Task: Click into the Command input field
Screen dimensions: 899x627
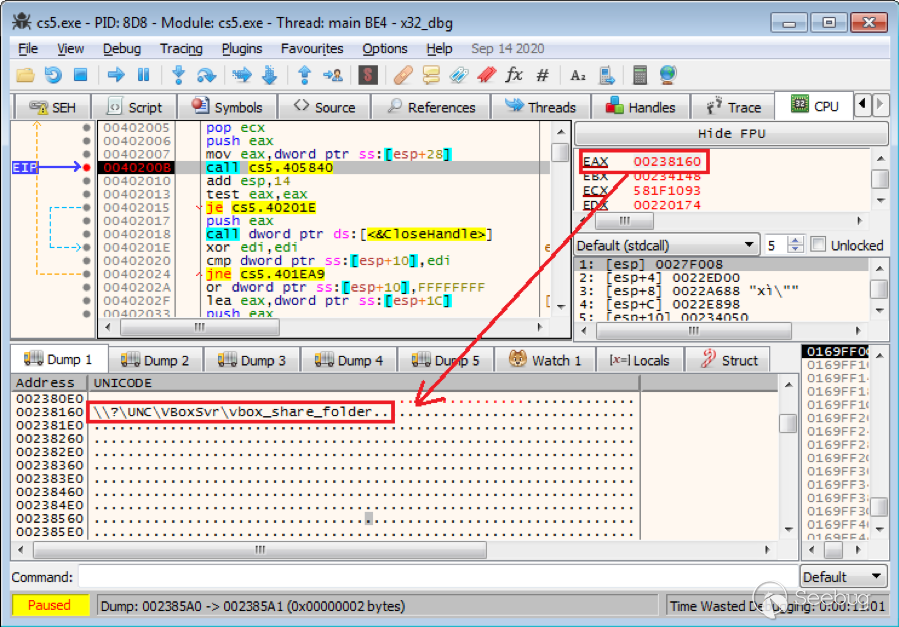Action: (x=436, y=577)
